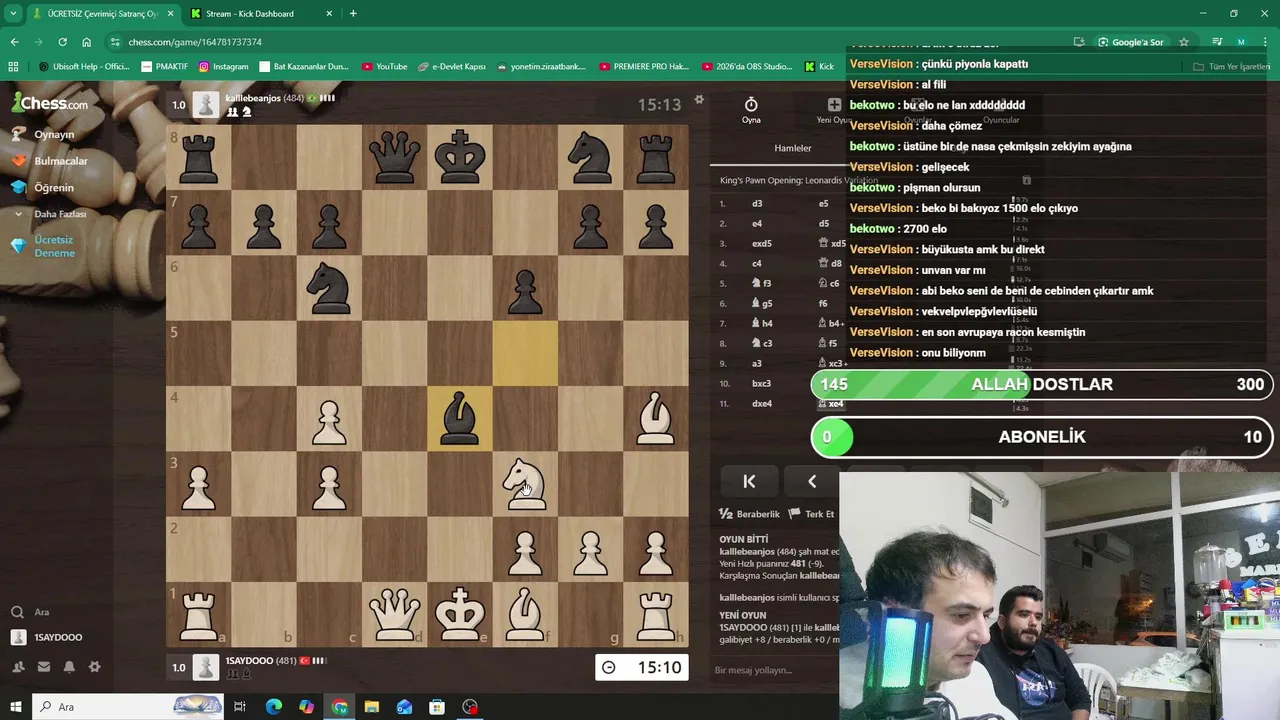Open the tab search dropdown
The width and height of the screenshot is (1280, 720).
(x=13, y=14)
